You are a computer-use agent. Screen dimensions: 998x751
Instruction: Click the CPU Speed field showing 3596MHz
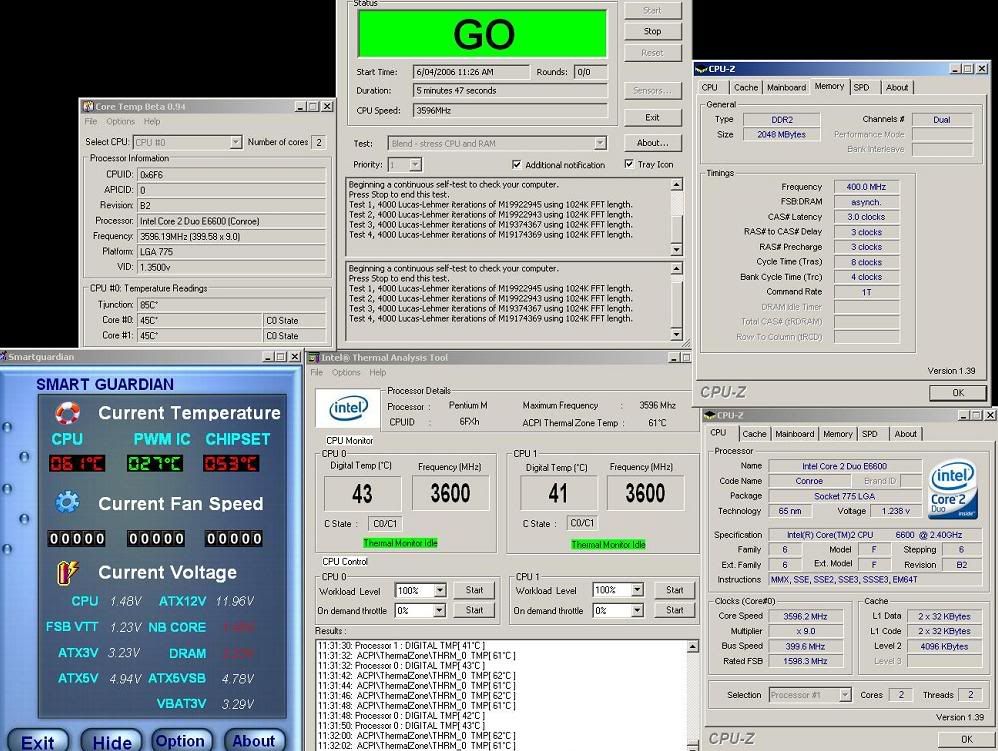point(510,111)
